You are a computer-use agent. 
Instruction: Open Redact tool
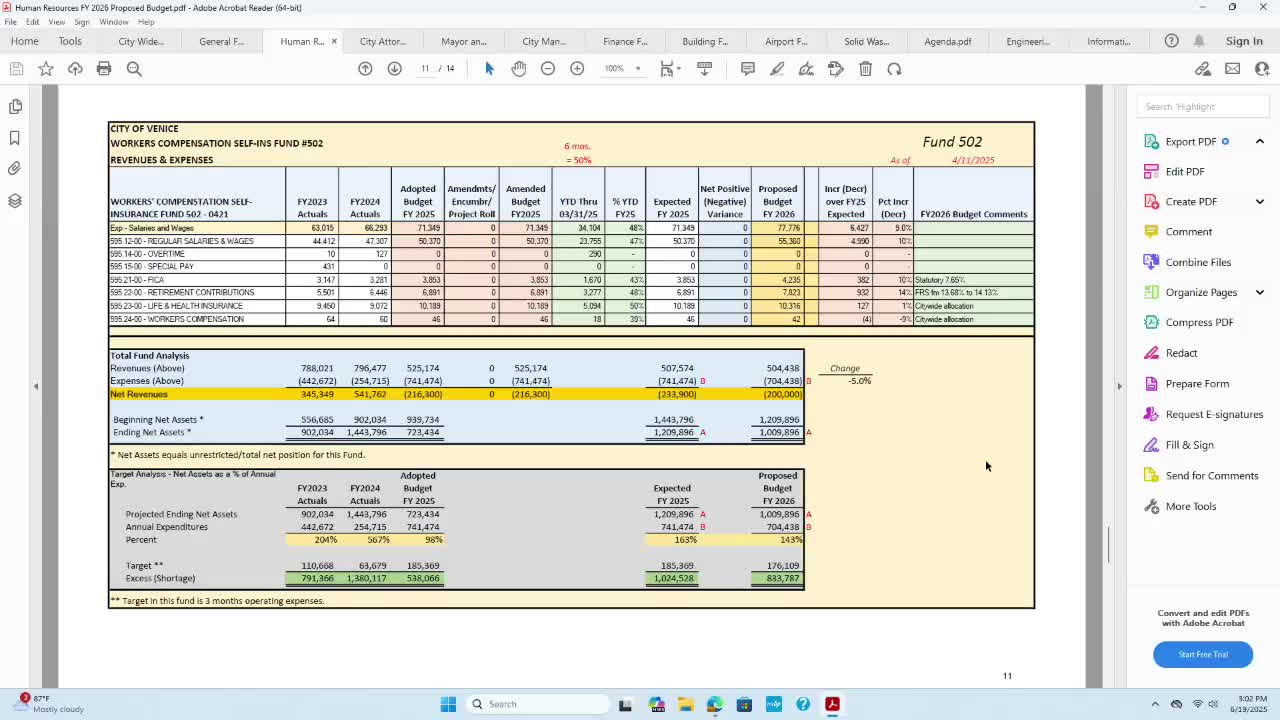1181,353
